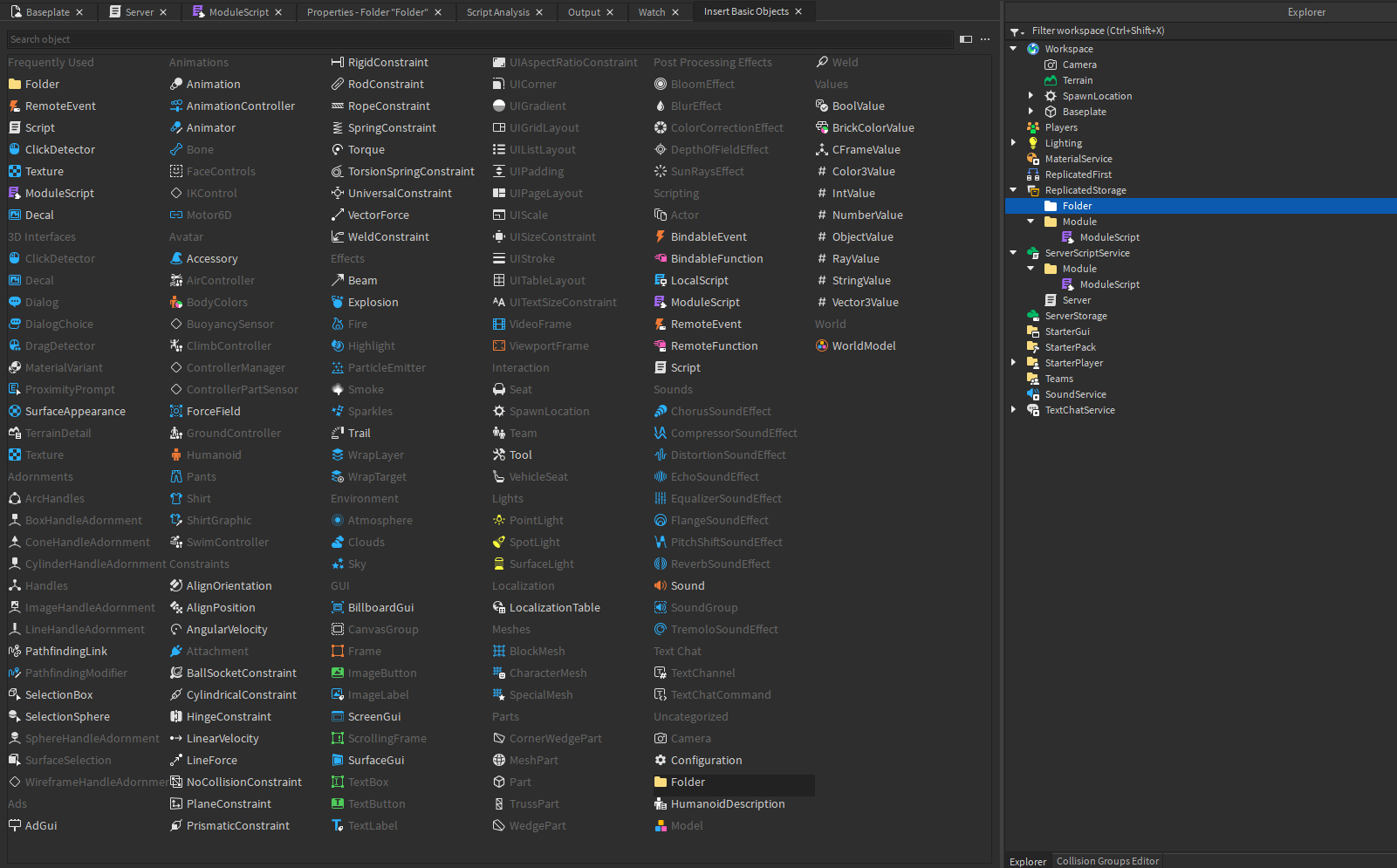Click the RopeConstraint icon
This screenshot has height=868, width=1397.
[x=338, y=106]
